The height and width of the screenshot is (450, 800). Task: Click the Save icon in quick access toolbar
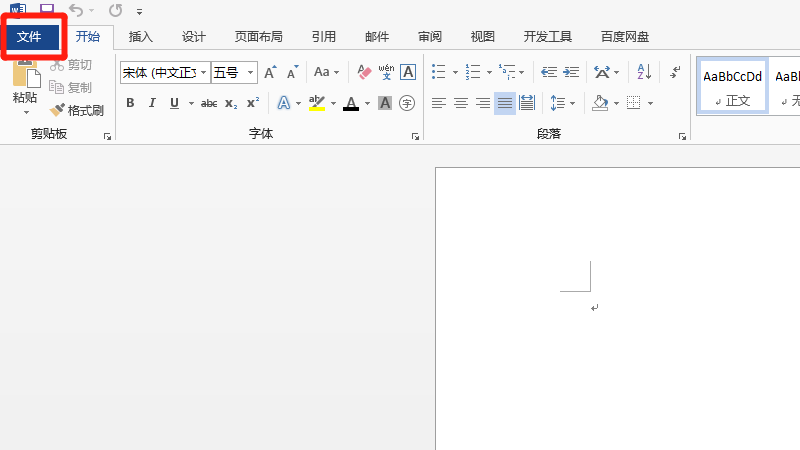click(x=46, y=10)
